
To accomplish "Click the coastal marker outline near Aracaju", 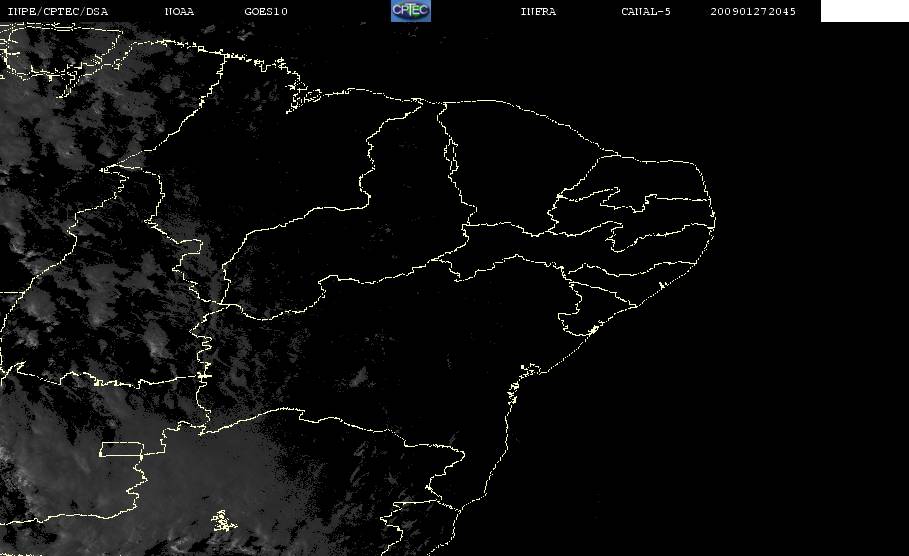I will [x=592, y=330].
